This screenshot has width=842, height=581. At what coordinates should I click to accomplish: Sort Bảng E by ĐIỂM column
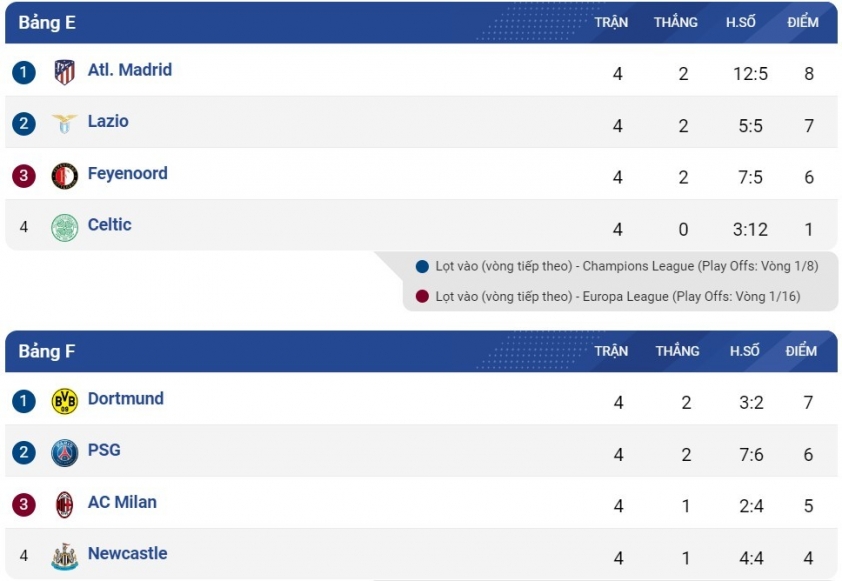coord(803,22)
